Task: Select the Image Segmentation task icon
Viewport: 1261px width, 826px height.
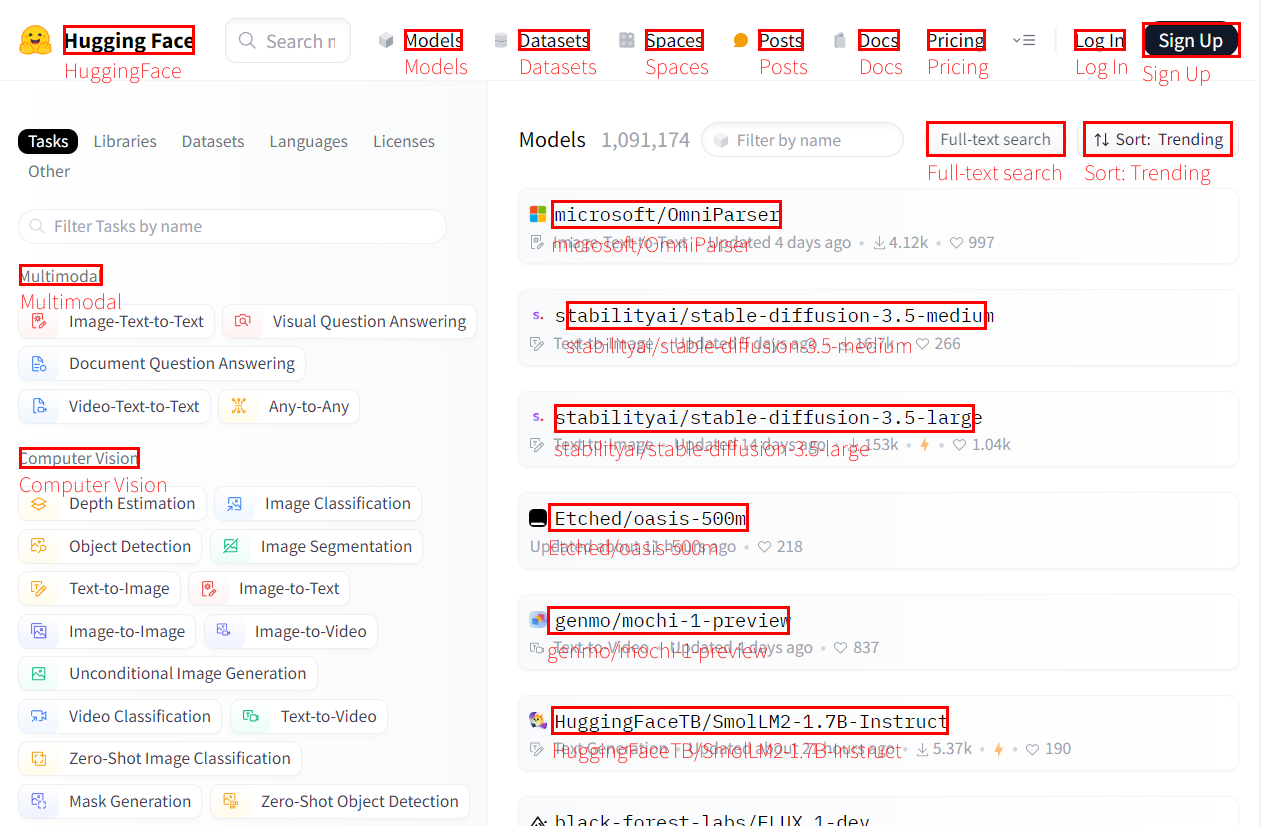Action: pyautogui.click(x=230, y=546)
